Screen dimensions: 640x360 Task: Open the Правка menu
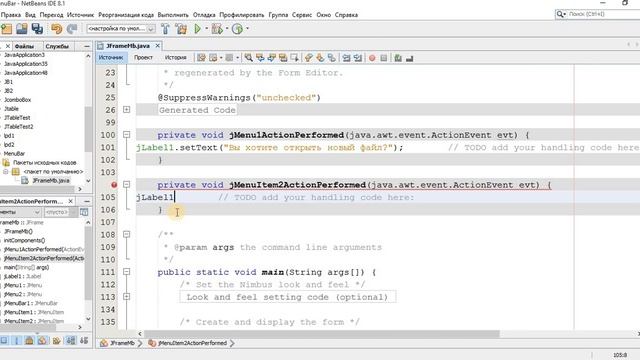11,15
